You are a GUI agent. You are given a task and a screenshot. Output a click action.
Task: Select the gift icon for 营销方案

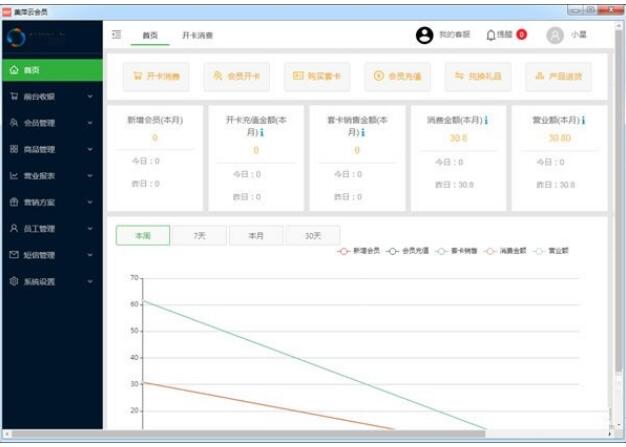tap(14, 202)
